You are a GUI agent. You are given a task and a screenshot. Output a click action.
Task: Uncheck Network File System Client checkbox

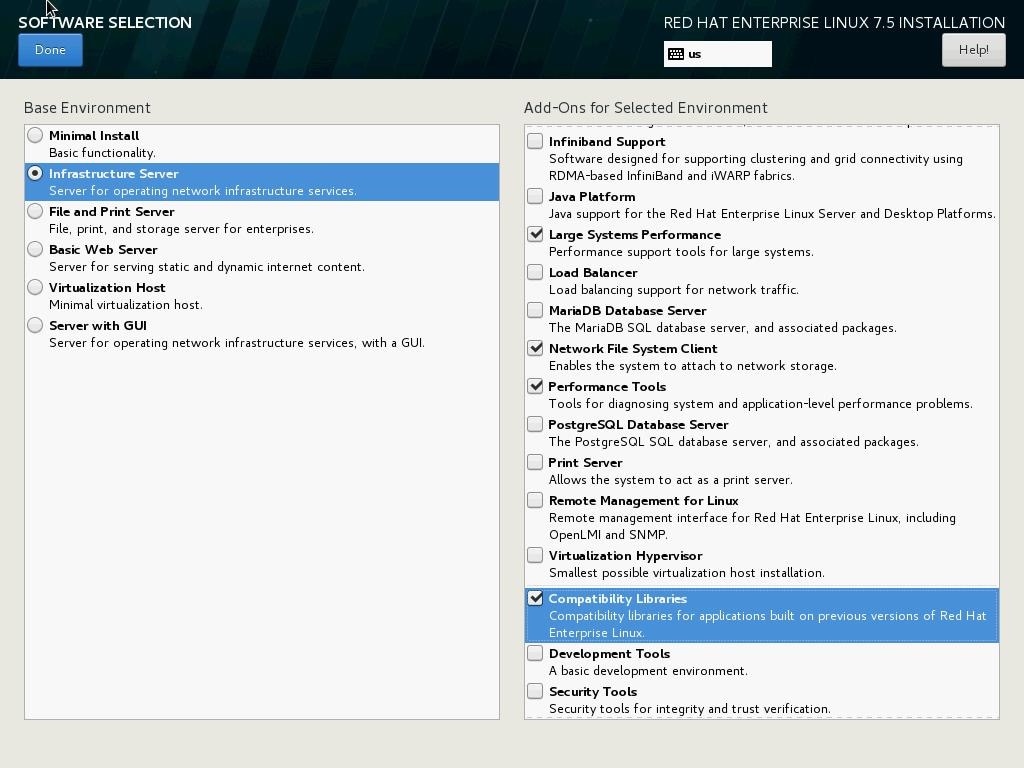coord(535,348)
